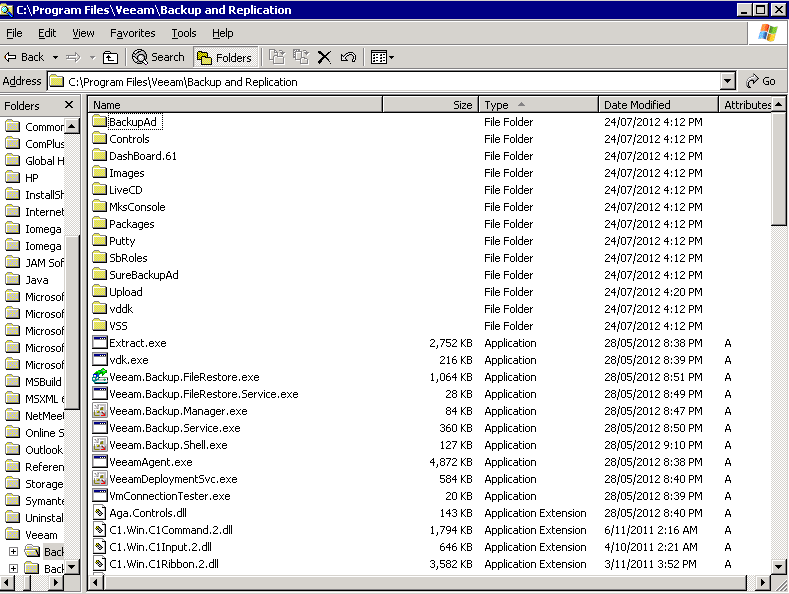Select the VmConnectionTester.exe icon
This screenshot has height=594, width=789.
(x=100, y=495)
